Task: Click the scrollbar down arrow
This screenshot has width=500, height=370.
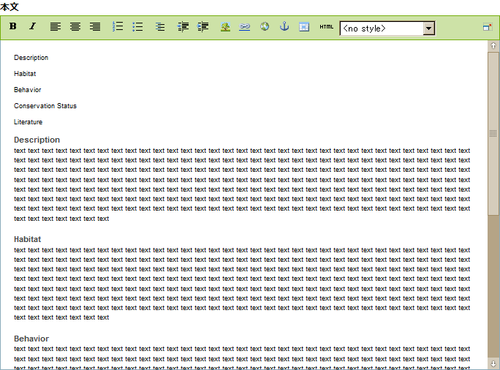Action: (493, 363)
